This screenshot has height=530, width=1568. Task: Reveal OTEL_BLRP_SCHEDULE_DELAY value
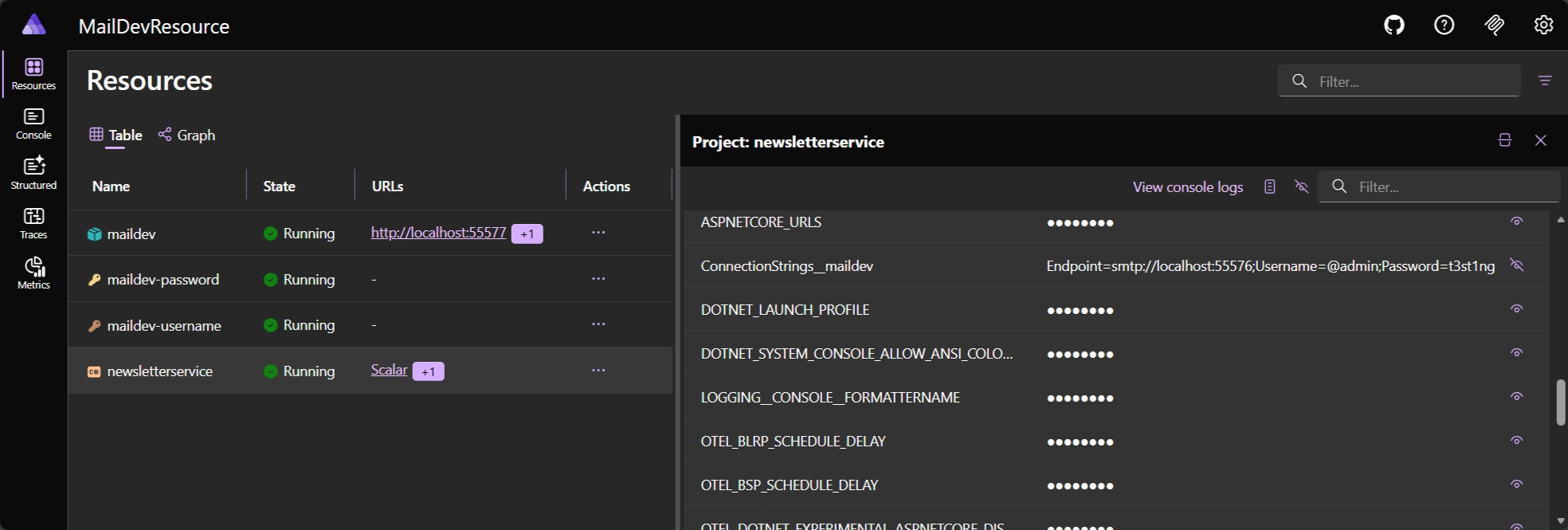(1516, 441)
